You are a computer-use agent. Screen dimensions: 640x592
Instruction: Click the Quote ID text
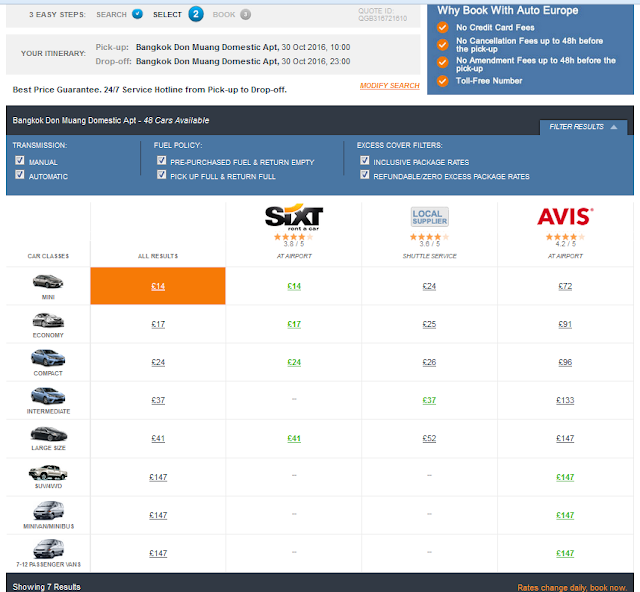382,14
